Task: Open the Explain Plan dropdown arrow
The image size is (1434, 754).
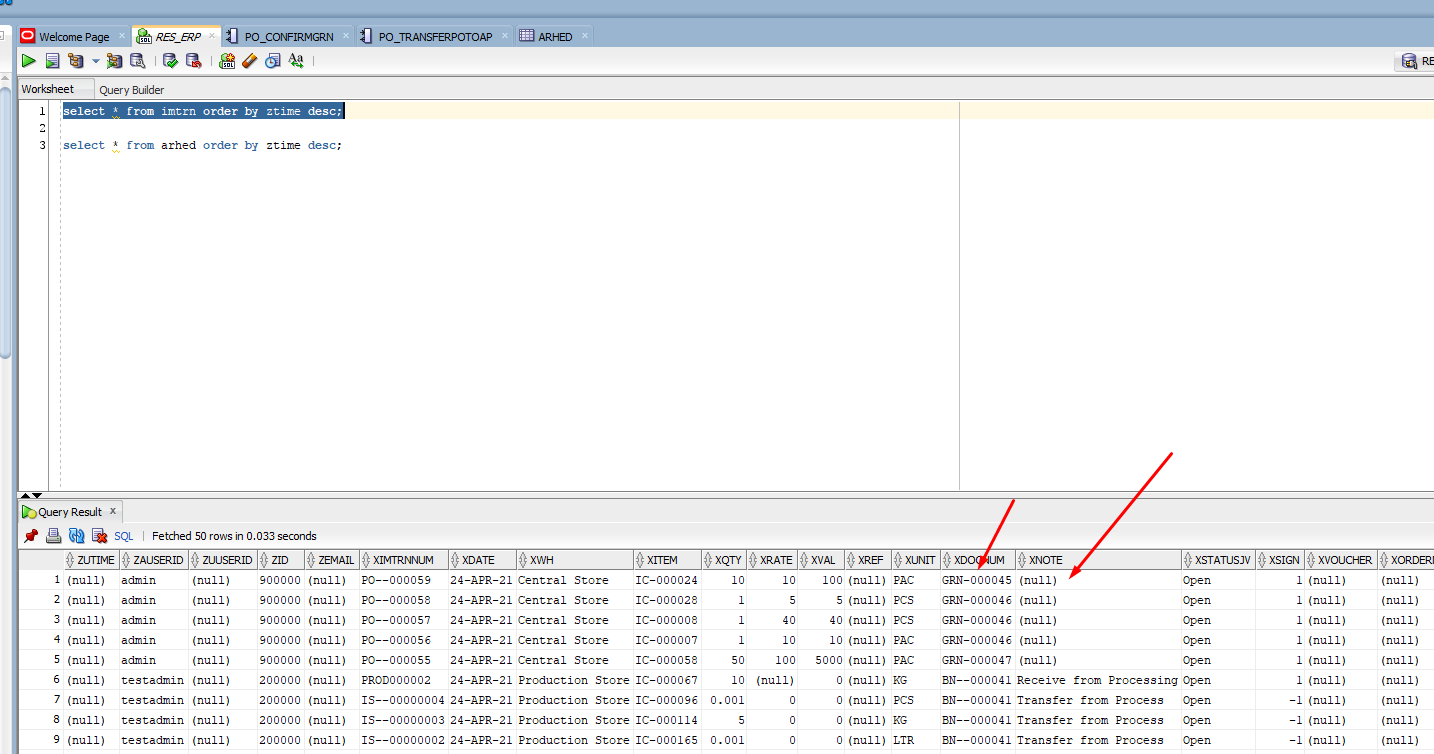Action: 95,60
